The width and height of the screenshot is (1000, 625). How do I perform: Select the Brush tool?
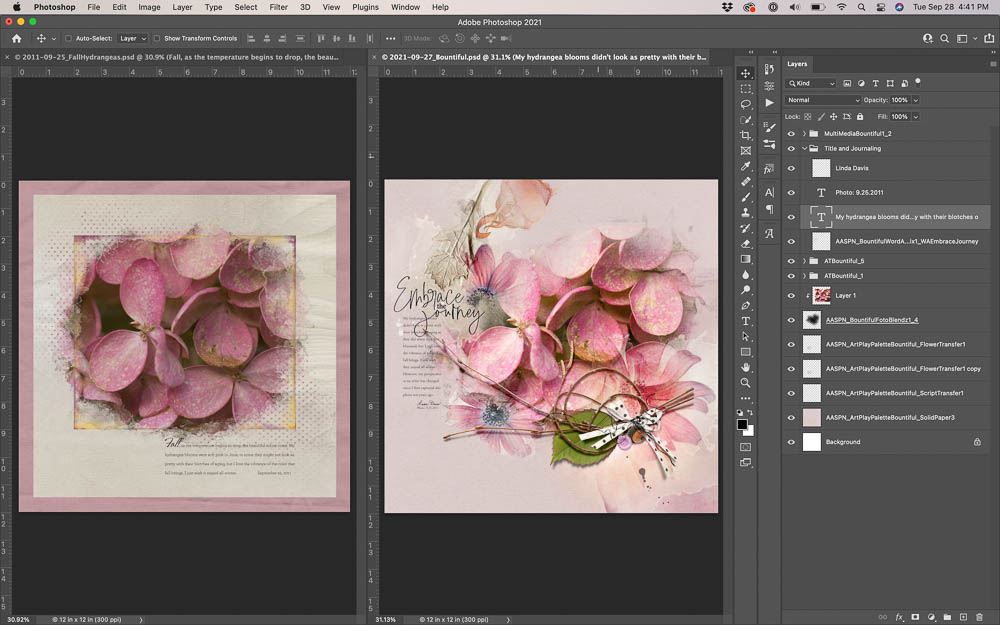[745, 197]
